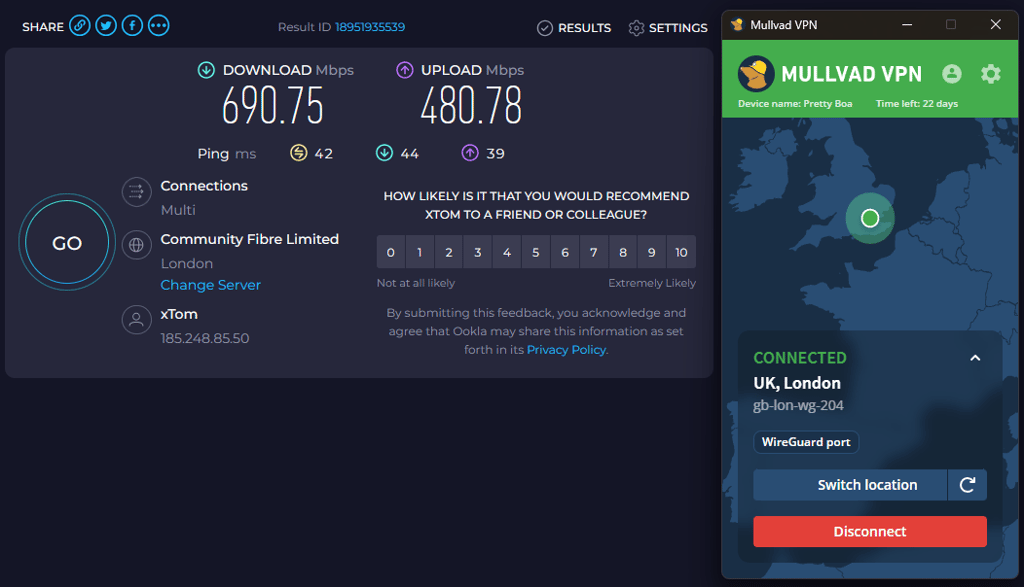This screenshot has height=587, width=1024.
Task: Open Result ID 18951935539 link
Action: tap(370, 27)
